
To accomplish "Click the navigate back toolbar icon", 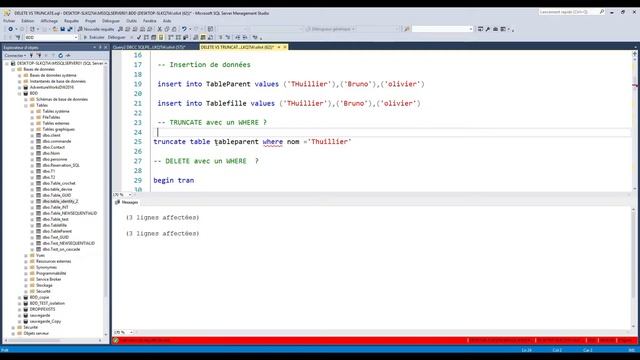I will (x=11, y=29).
